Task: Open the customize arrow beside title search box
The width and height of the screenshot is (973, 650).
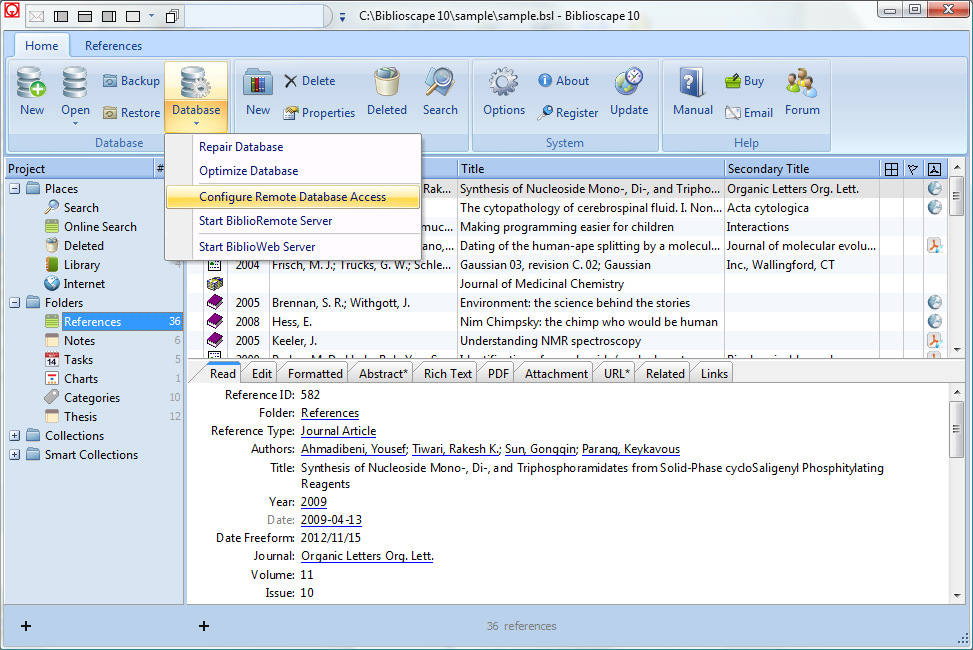Action: 343,17
